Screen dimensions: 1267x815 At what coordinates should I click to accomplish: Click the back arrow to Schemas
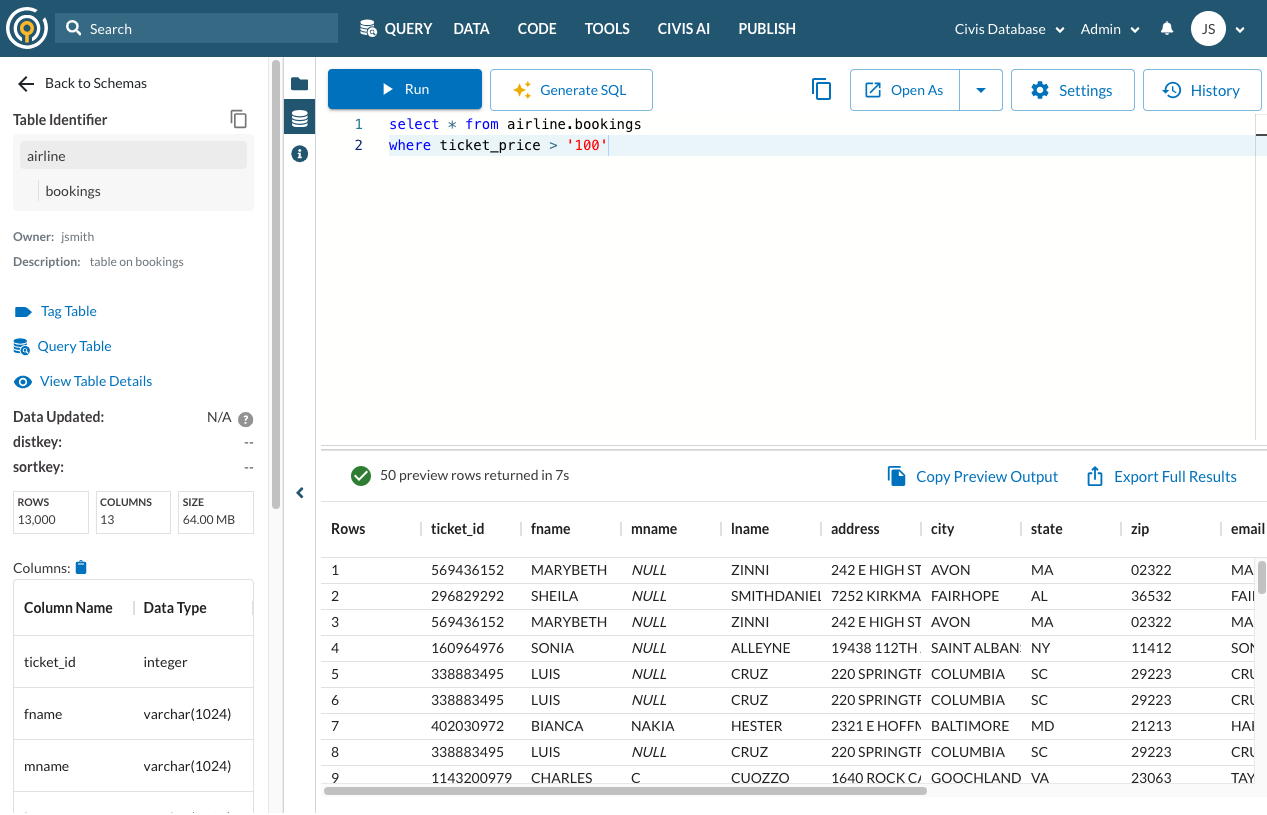[27, 84]
